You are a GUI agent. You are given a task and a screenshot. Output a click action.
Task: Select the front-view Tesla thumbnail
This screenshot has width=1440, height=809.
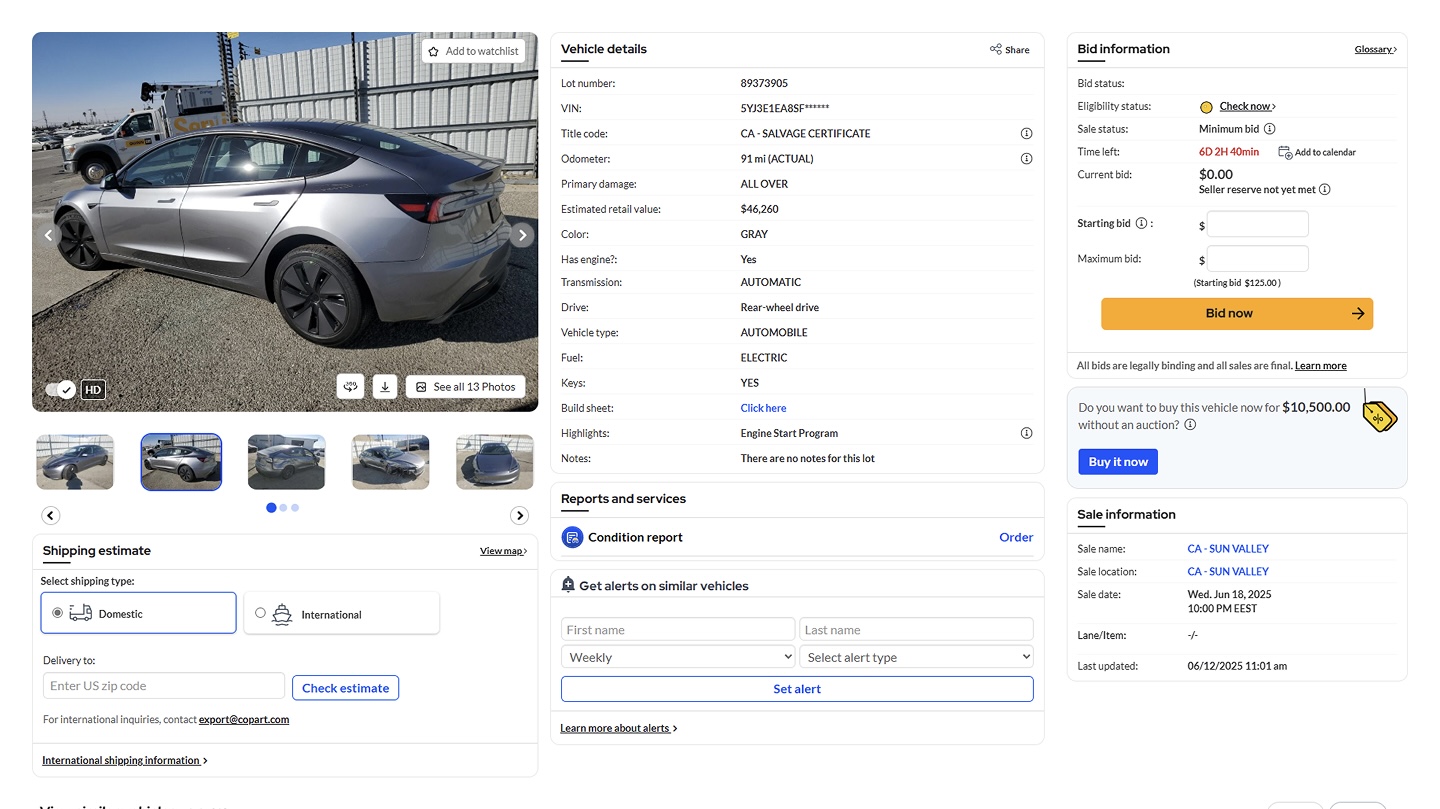pyautogui.click(x=495, y=461)
